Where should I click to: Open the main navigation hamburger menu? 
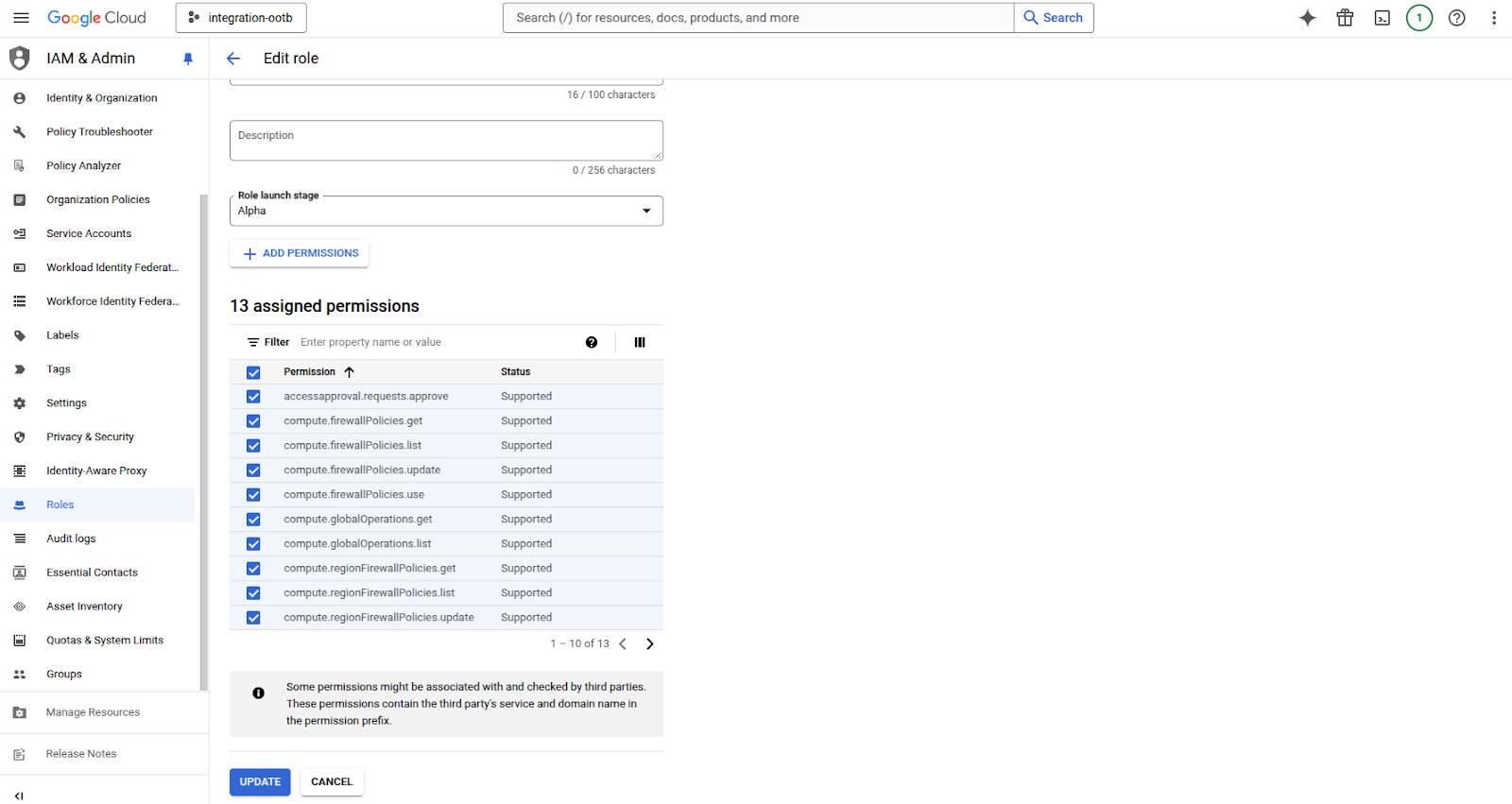tap(21, 18)
